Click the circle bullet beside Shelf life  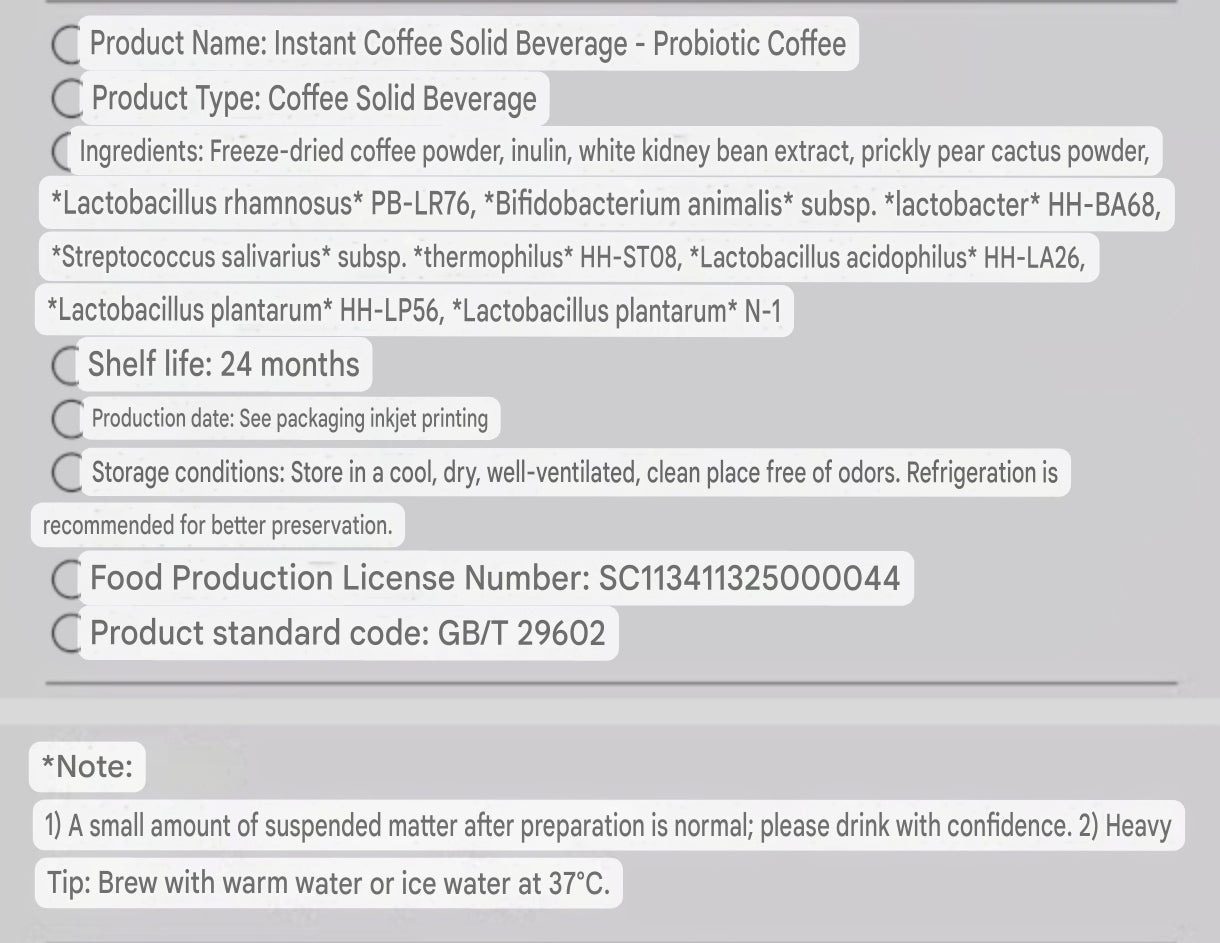[x=66, y=365]
